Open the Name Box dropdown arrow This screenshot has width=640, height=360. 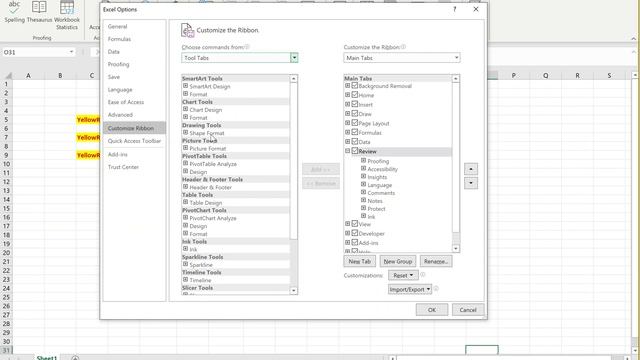point(71,52)
